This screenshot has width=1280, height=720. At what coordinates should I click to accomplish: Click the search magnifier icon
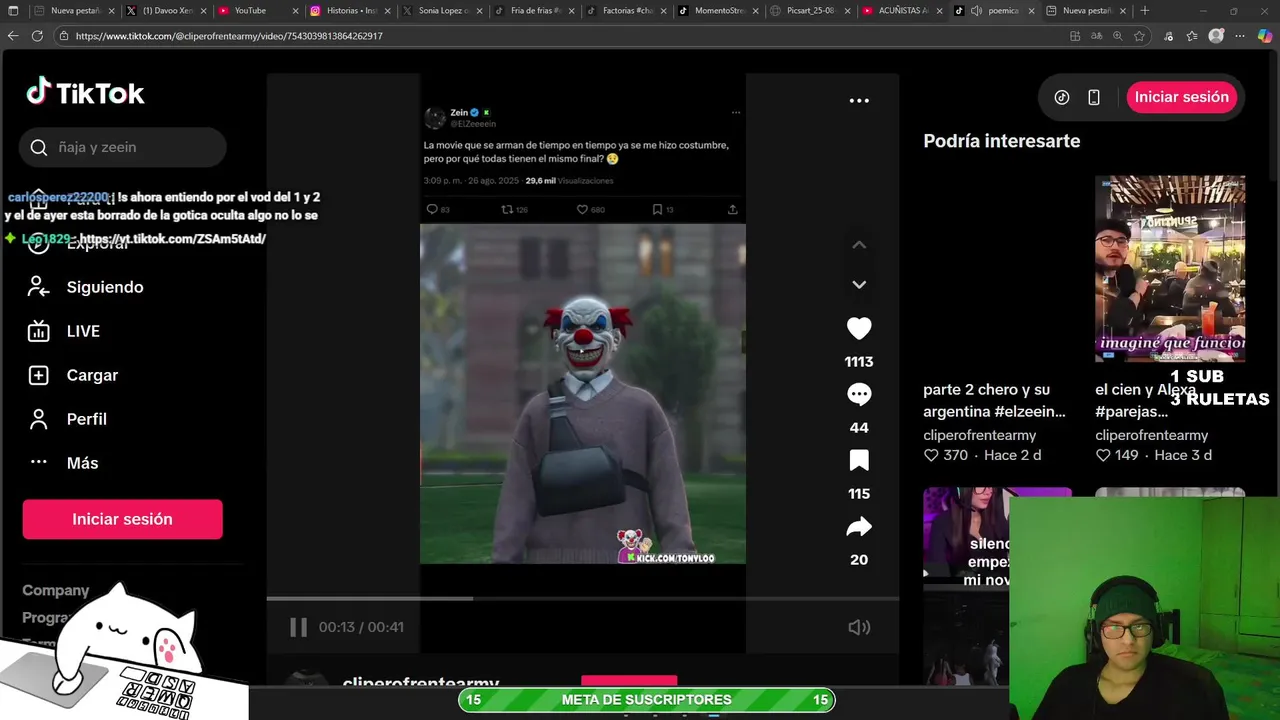tap(39, 147)
